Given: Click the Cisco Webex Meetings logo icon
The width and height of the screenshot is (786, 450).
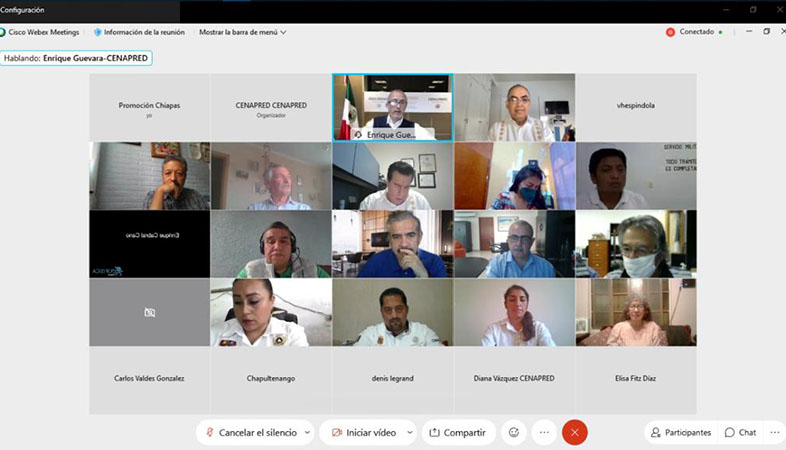Looking at the screenshot, I should [3, 32].
